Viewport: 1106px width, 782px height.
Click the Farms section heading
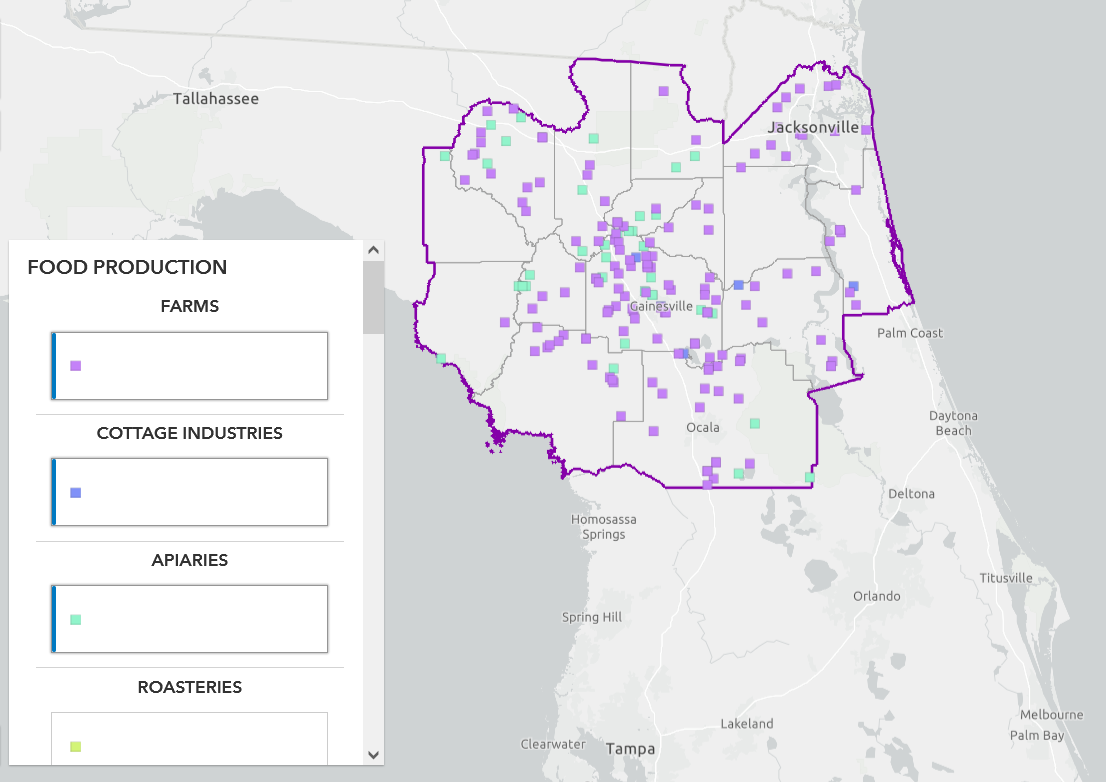point(190,306)
